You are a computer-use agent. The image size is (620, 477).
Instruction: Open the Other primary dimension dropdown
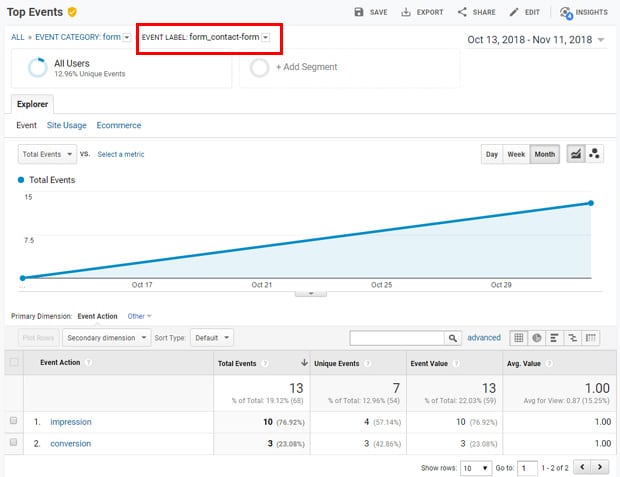[x=139, y=316]
